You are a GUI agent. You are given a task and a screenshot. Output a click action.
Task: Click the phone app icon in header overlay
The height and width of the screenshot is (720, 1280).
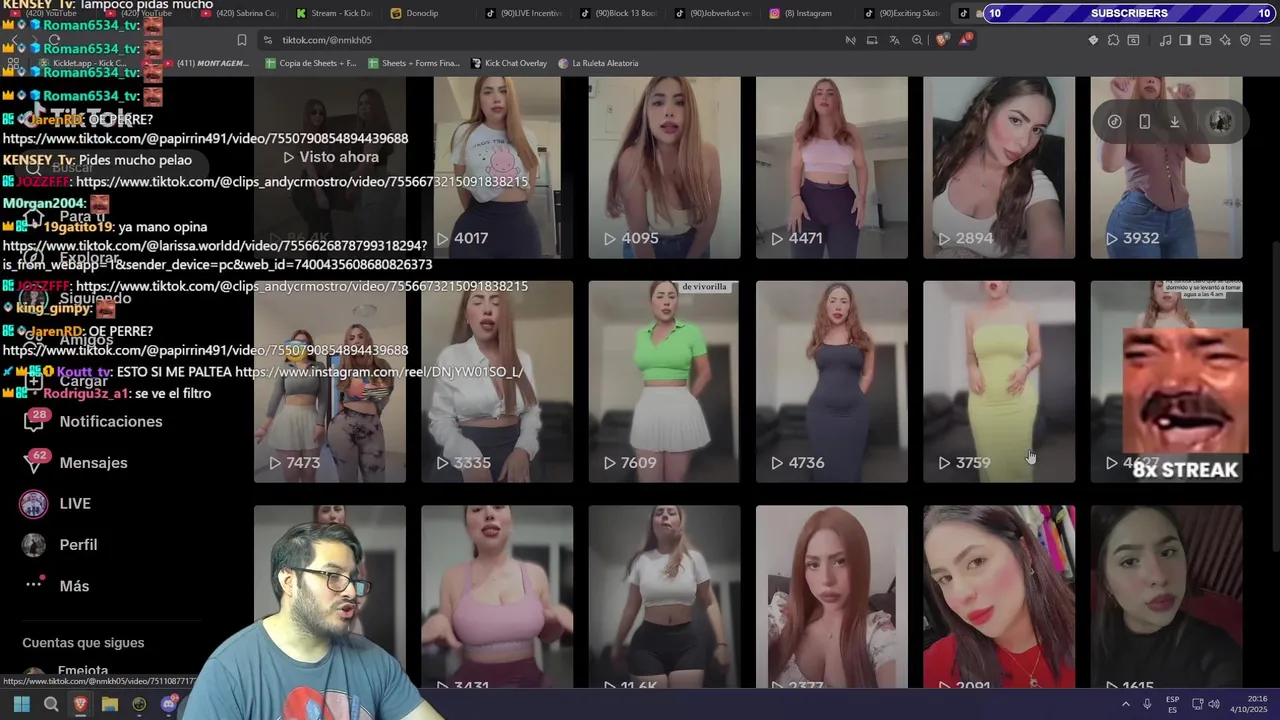[x=1144, y=121]
